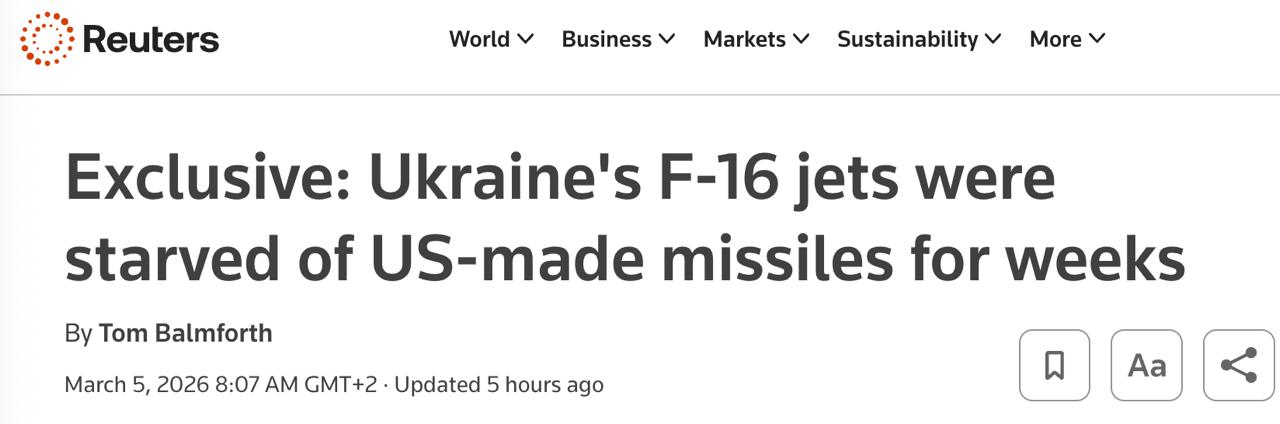Viewport: 1280px width, 424px height.
Task: Open text size options (Aa)
Action: tap(1146, 365)
